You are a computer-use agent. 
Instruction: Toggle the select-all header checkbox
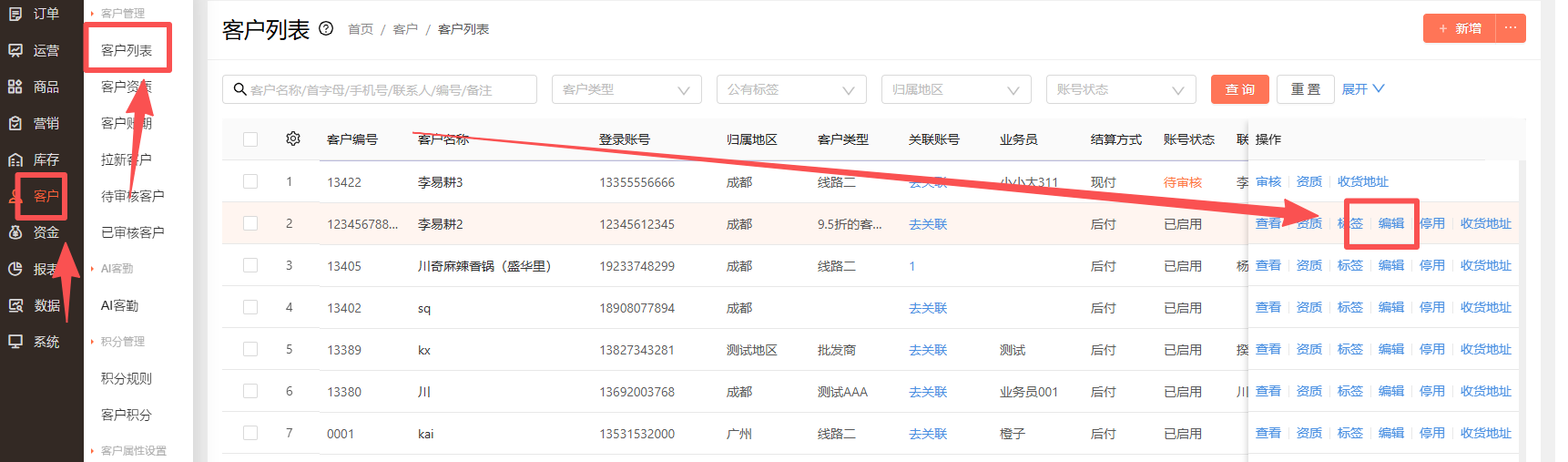[250, 139]
